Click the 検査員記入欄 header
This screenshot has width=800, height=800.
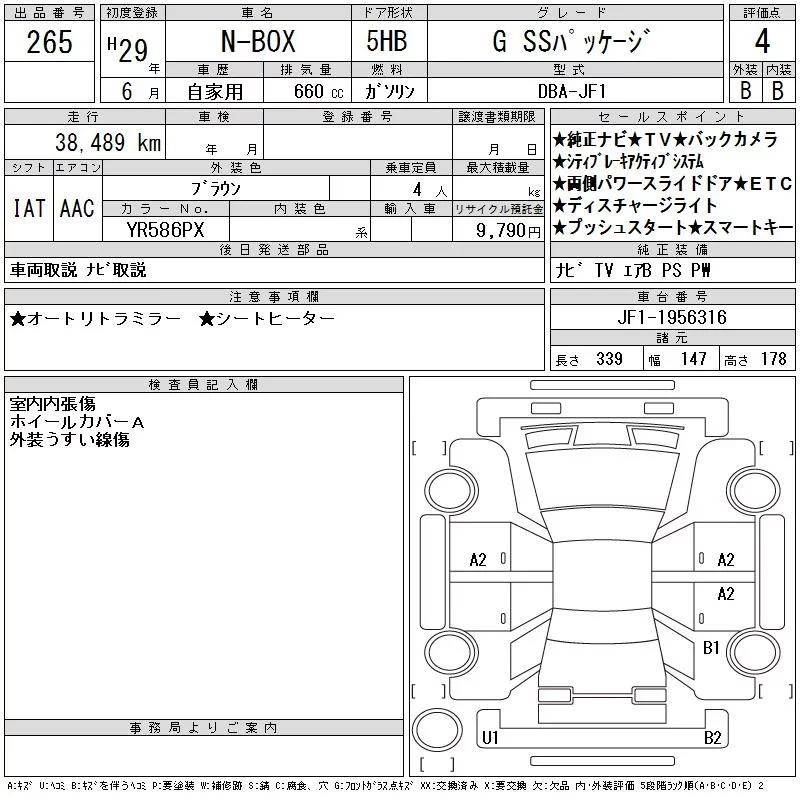[x=203, y=384]
